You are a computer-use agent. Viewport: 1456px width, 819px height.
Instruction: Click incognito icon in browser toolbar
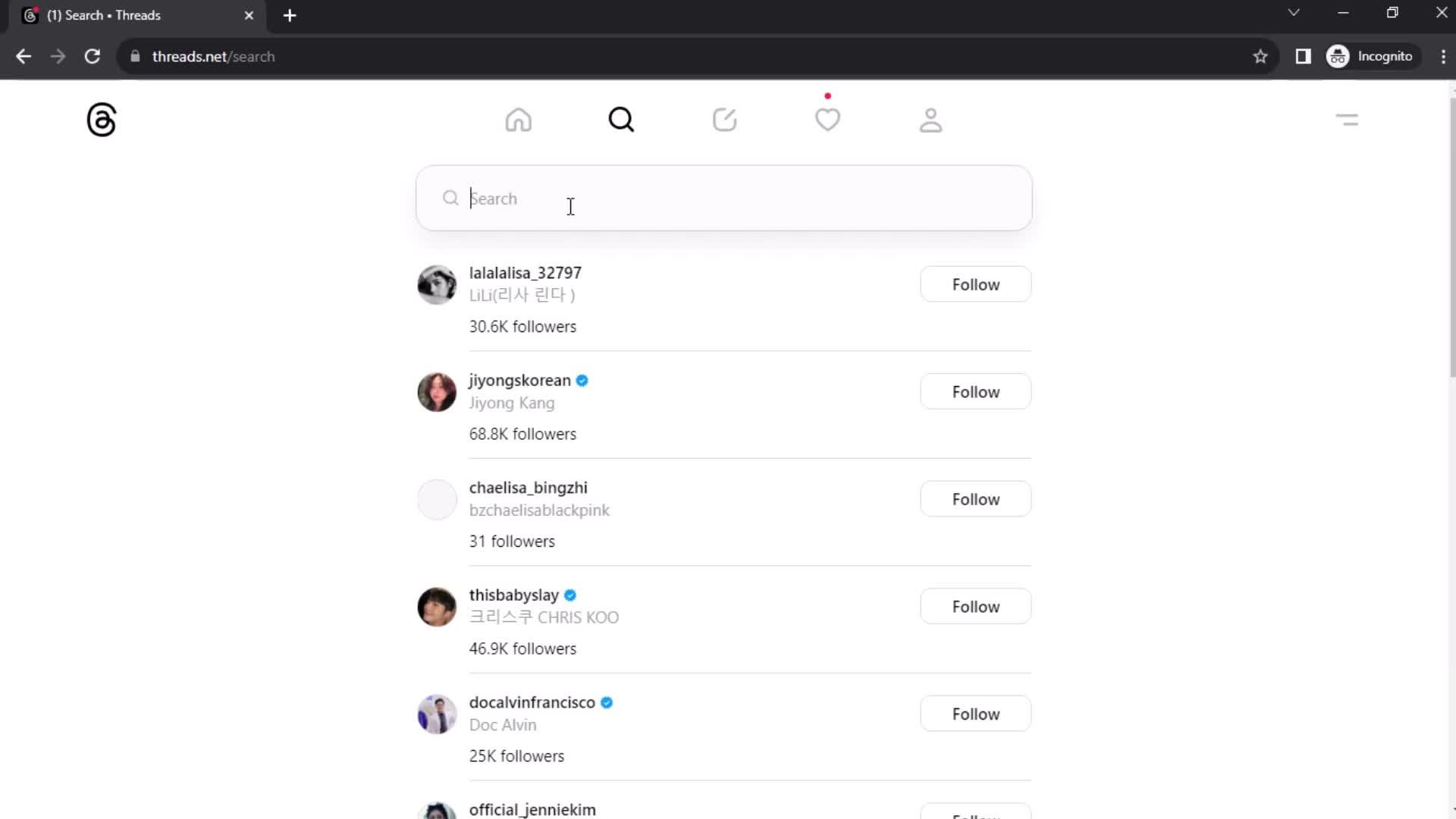point(1339,56)
